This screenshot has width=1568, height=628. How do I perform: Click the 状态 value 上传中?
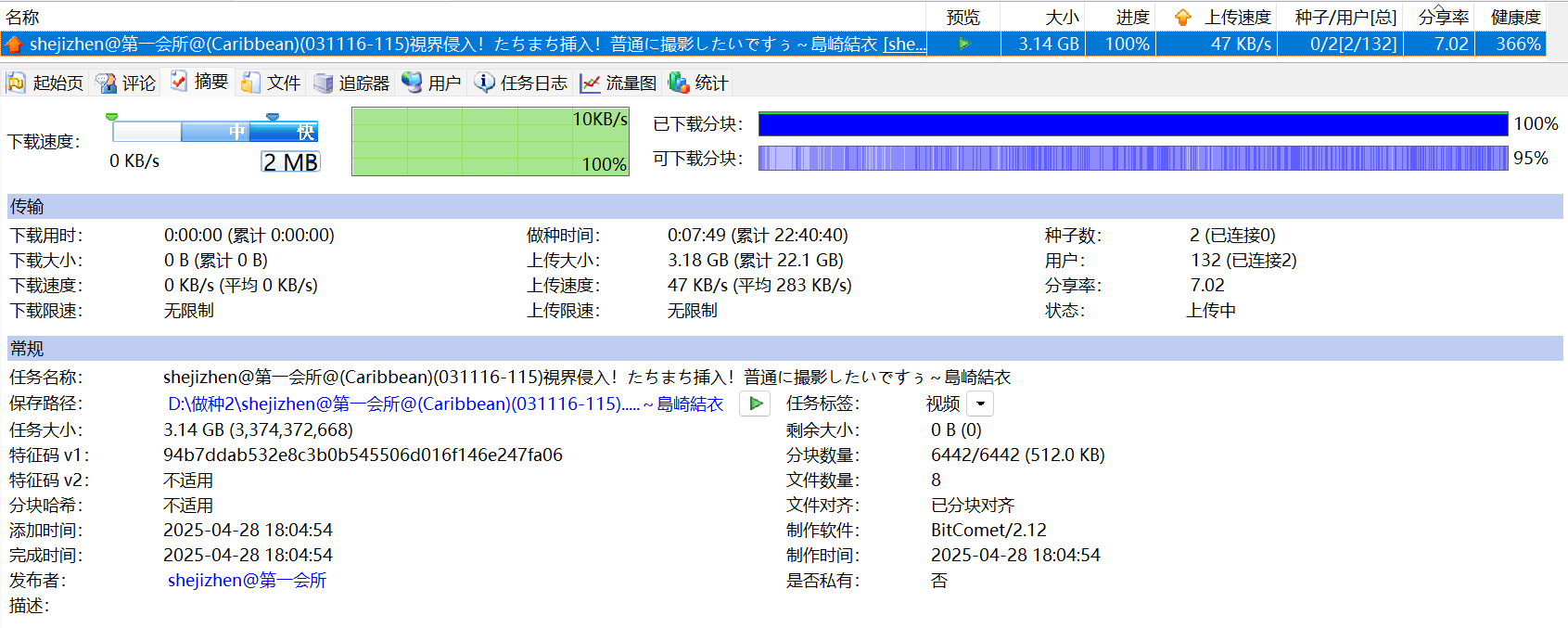[1210, 311]
